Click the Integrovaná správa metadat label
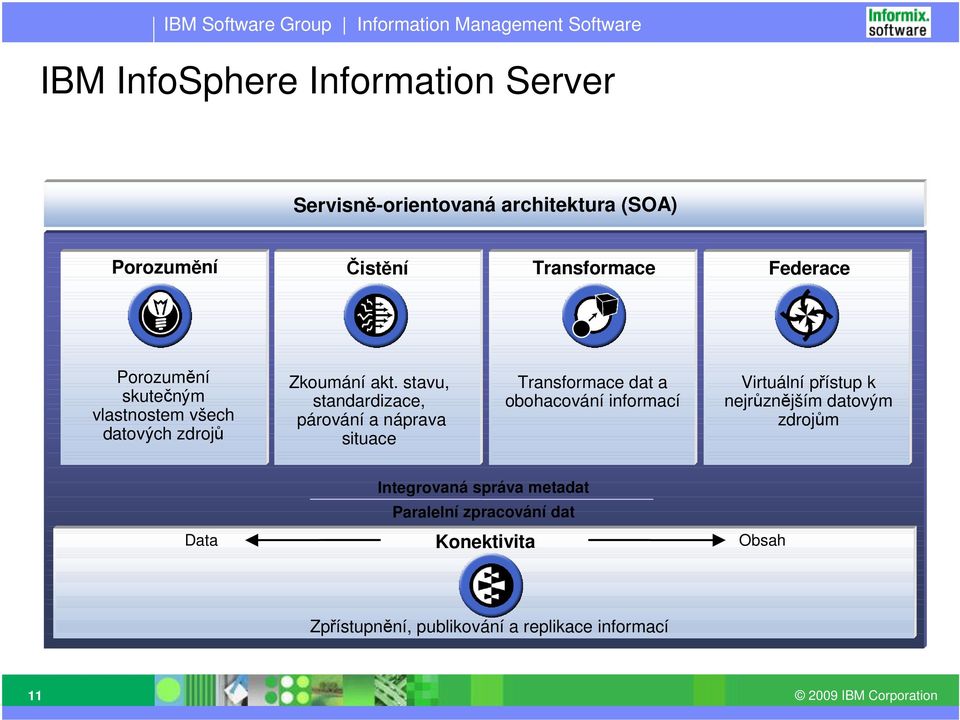This screenshot has height=720, width=960. [x=483, y=487]
